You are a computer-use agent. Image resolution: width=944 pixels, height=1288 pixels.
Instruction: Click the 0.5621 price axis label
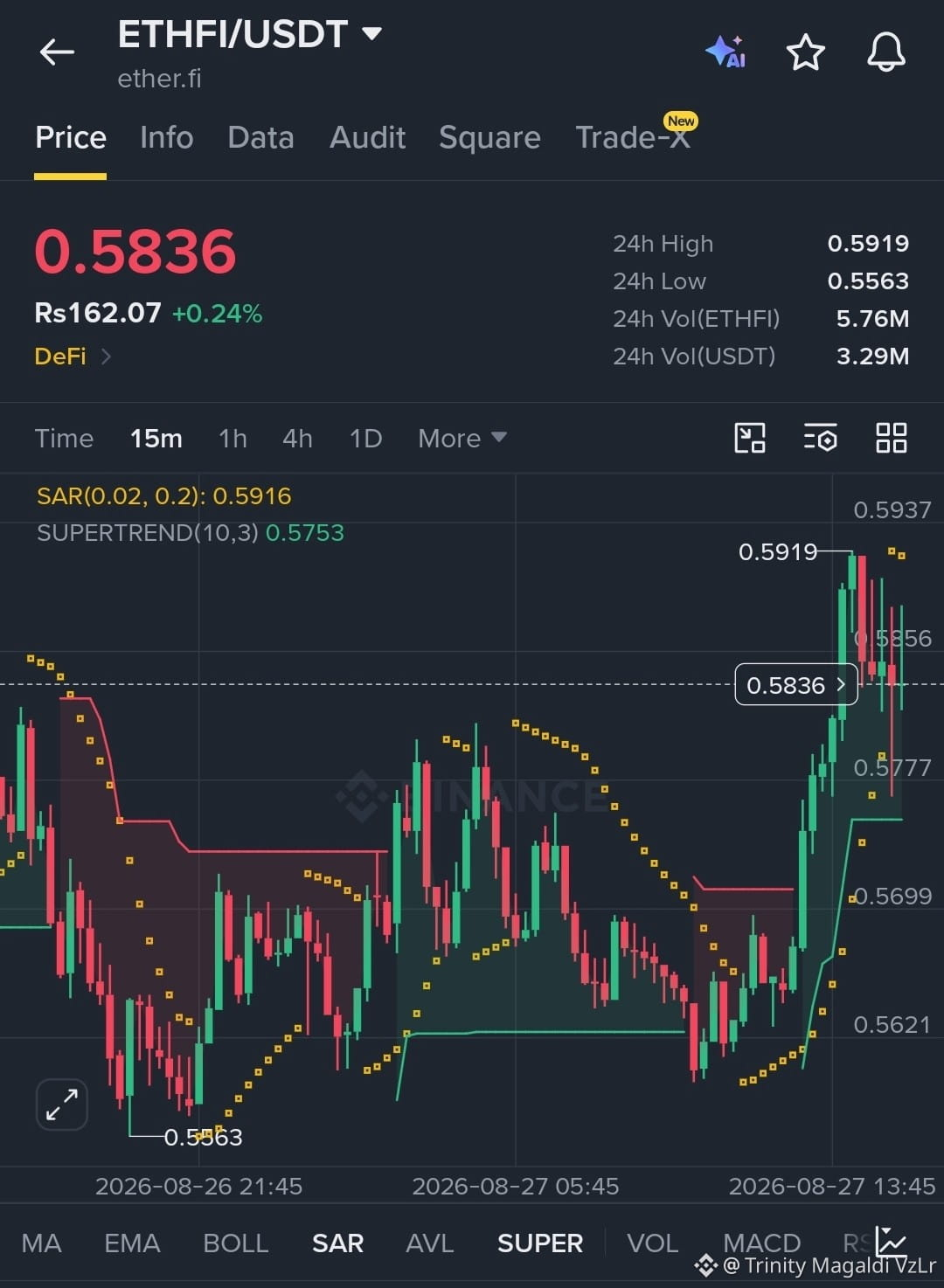(892, 1024)
